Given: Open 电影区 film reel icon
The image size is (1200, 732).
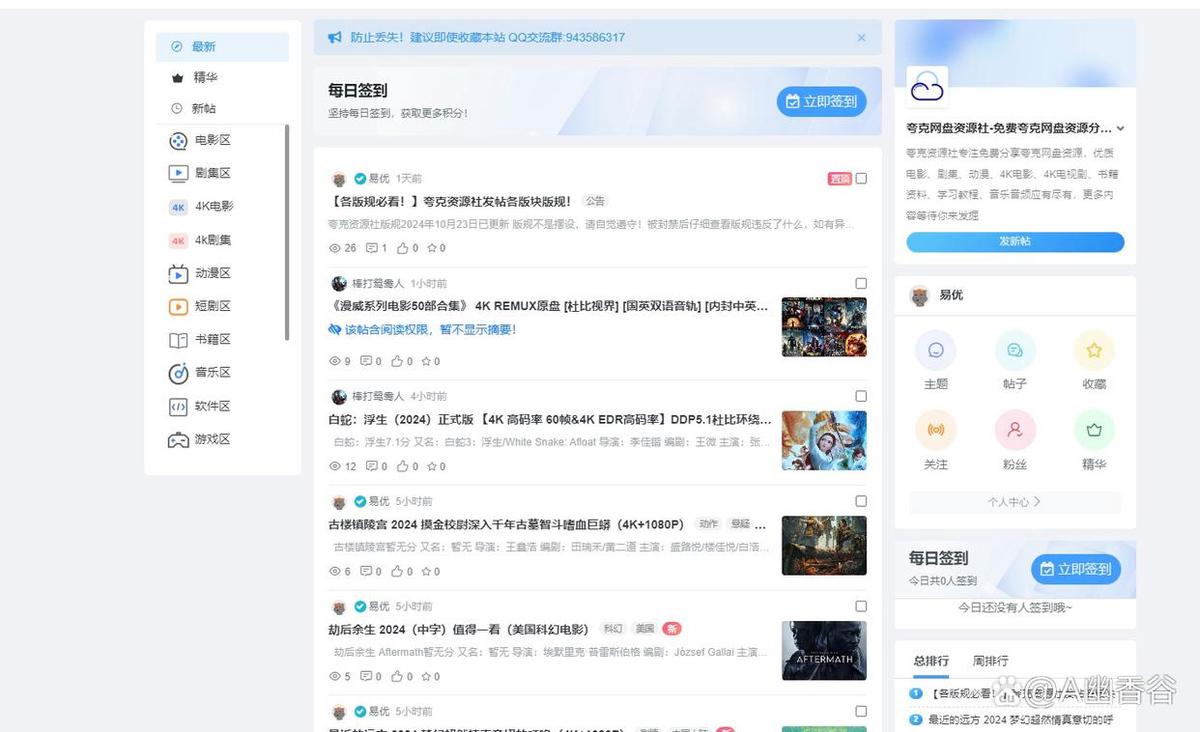Looking at the screenshot, I should click(178, 141).
